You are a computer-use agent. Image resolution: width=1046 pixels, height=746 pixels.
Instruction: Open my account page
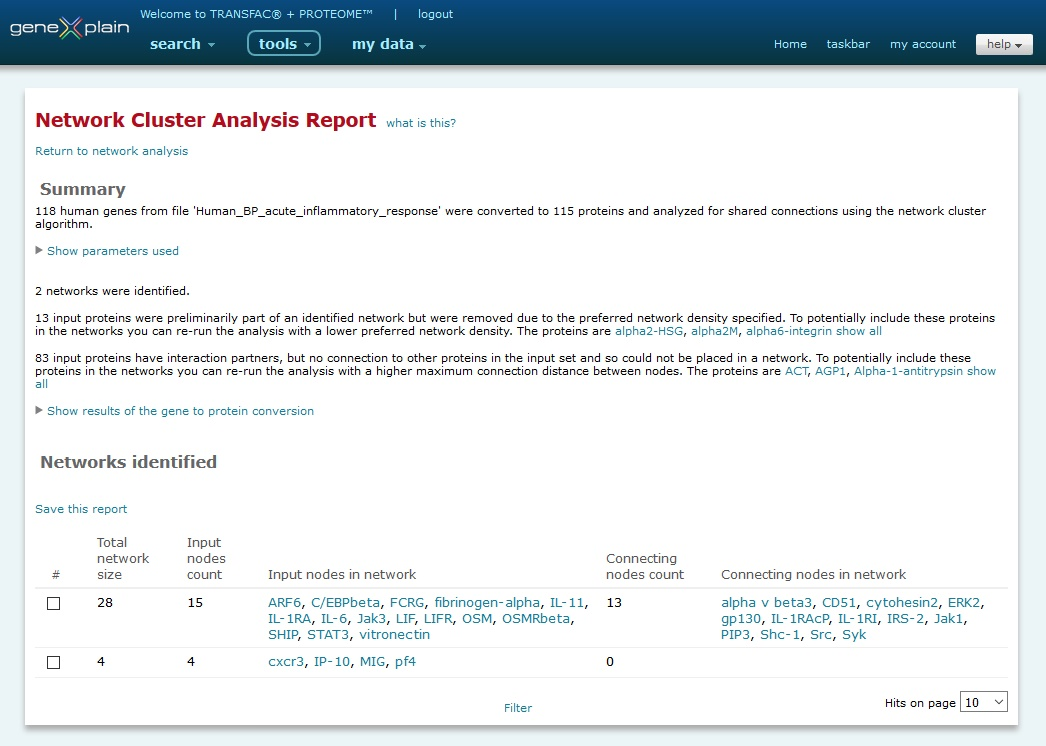coord(923,44)
